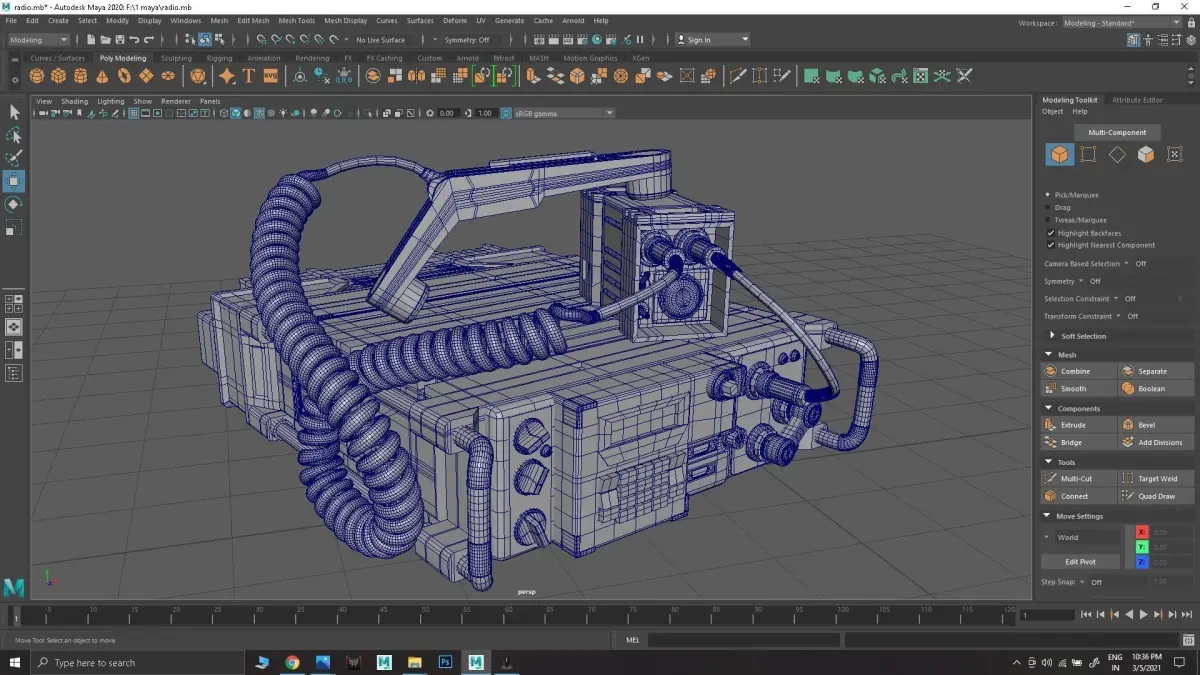This screenshot has height=675, width=1200.
Task: Click the SVG import shelf icon
Action: pyautogui.click(x=270, y=76)
